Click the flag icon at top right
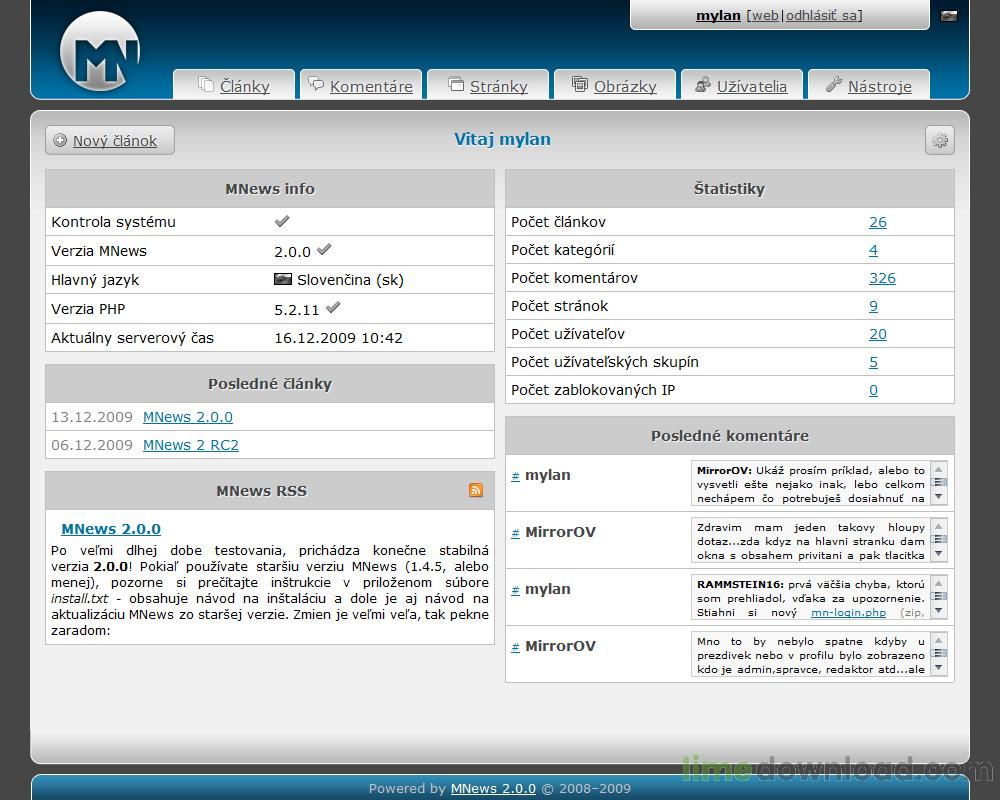 click(948, 16)
